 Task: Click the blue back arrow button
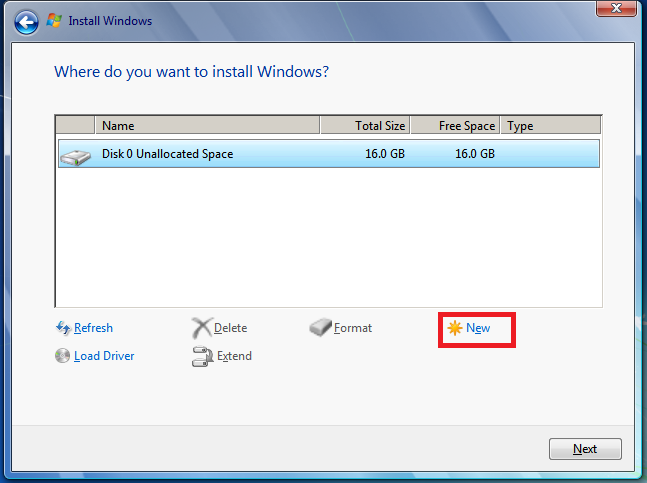[x=26, y=22]
